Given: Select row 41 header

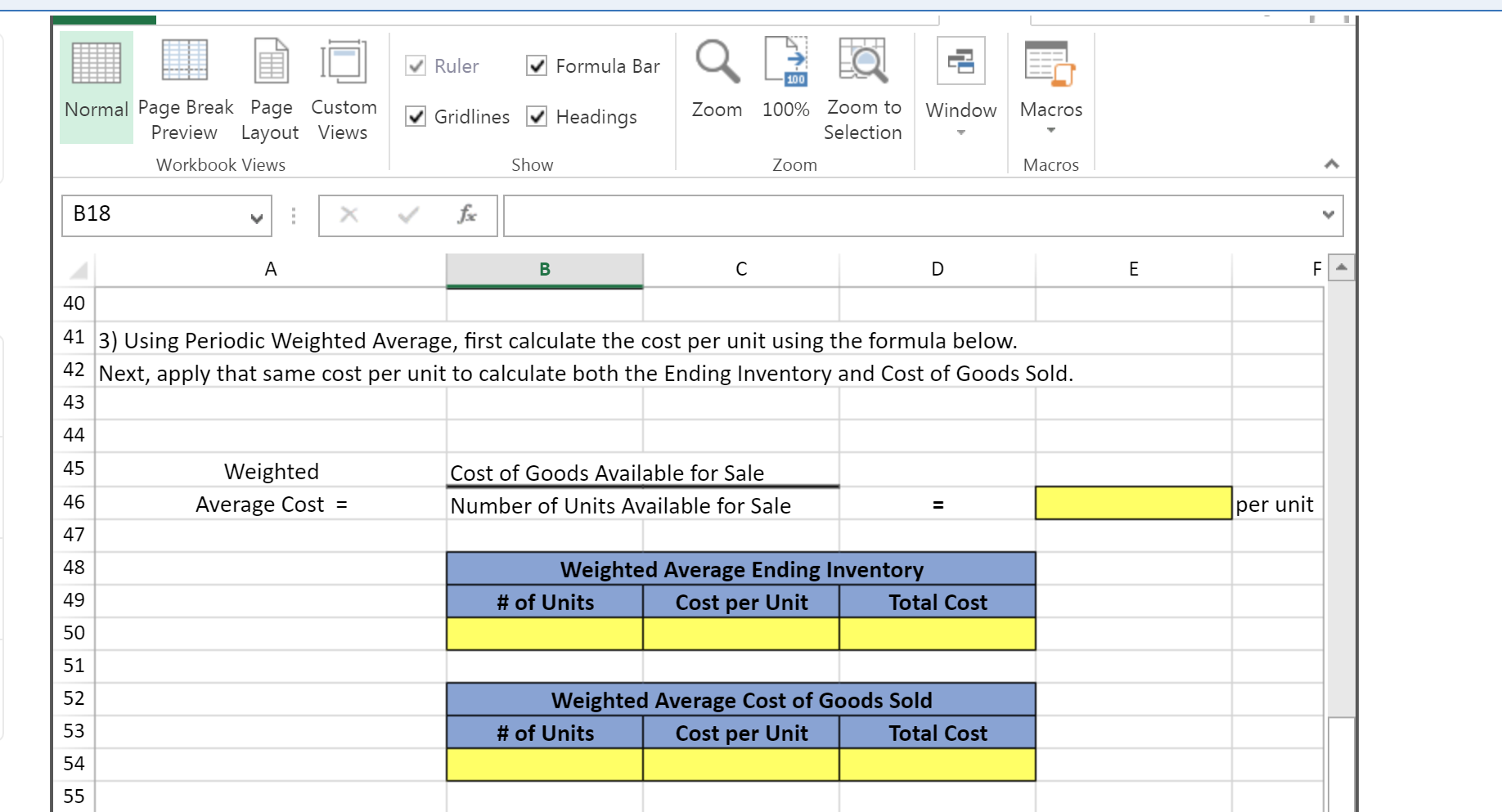Looking at the screenshot, I should [74, 337].
